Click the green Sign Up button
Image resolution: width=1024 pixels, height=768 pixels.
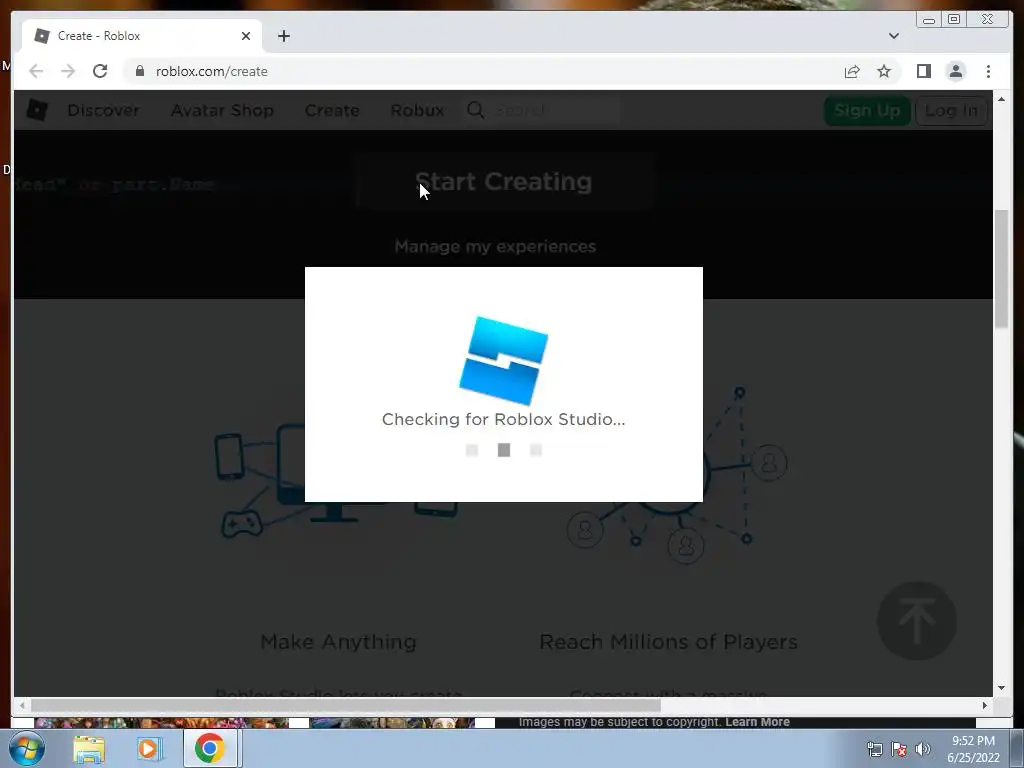click(867, 110)
